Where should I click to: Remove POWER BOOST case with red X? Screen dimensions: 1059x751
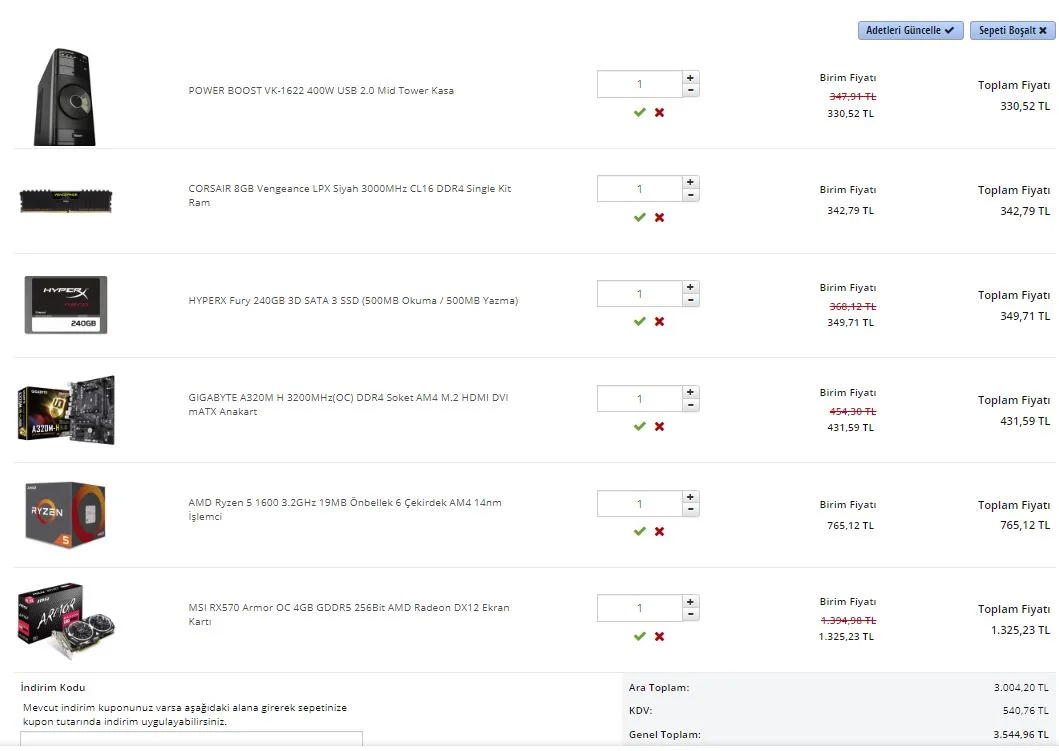point(659,113)
